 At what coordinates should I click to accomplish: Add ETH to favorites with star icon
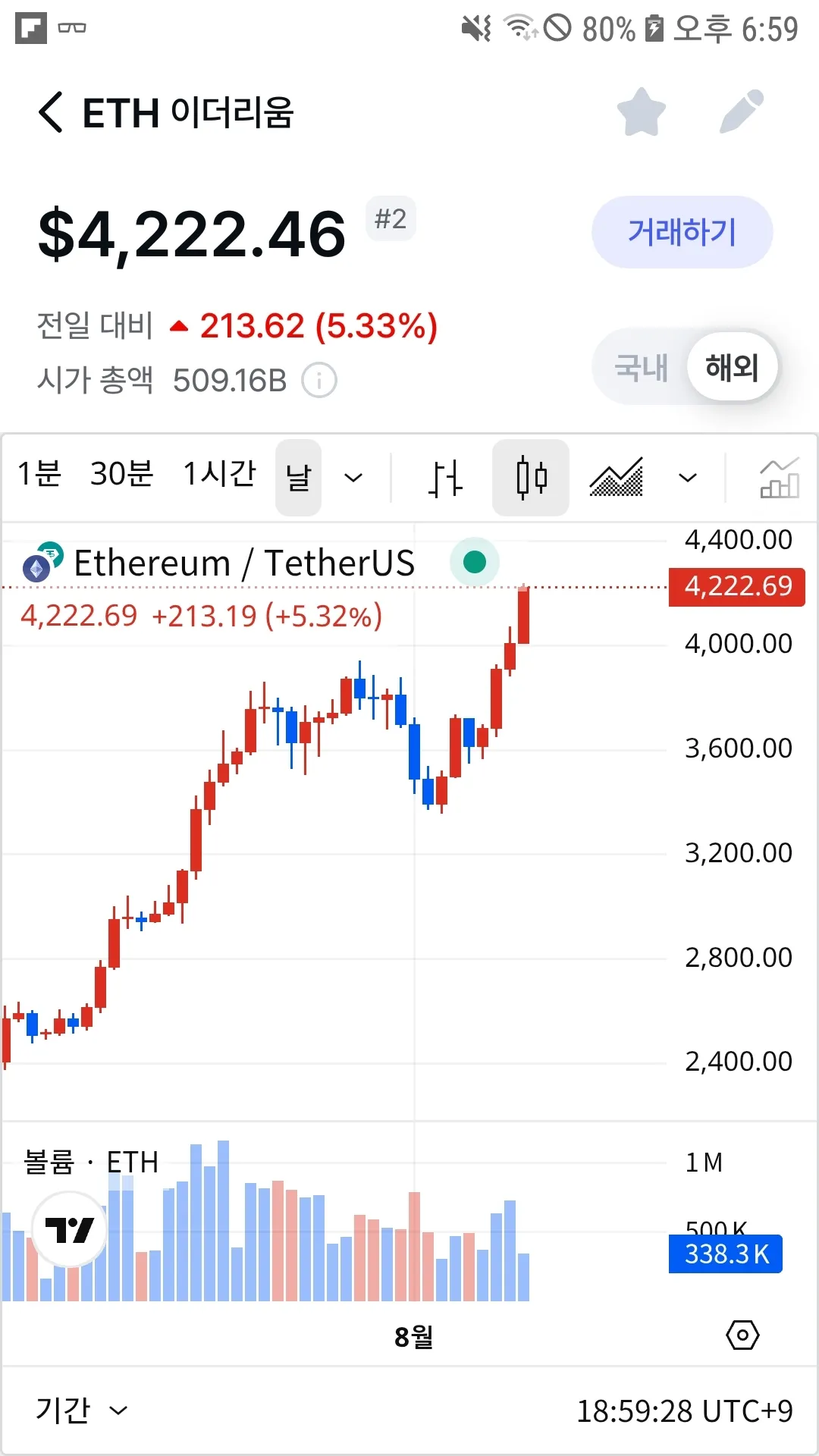(641, 112)
